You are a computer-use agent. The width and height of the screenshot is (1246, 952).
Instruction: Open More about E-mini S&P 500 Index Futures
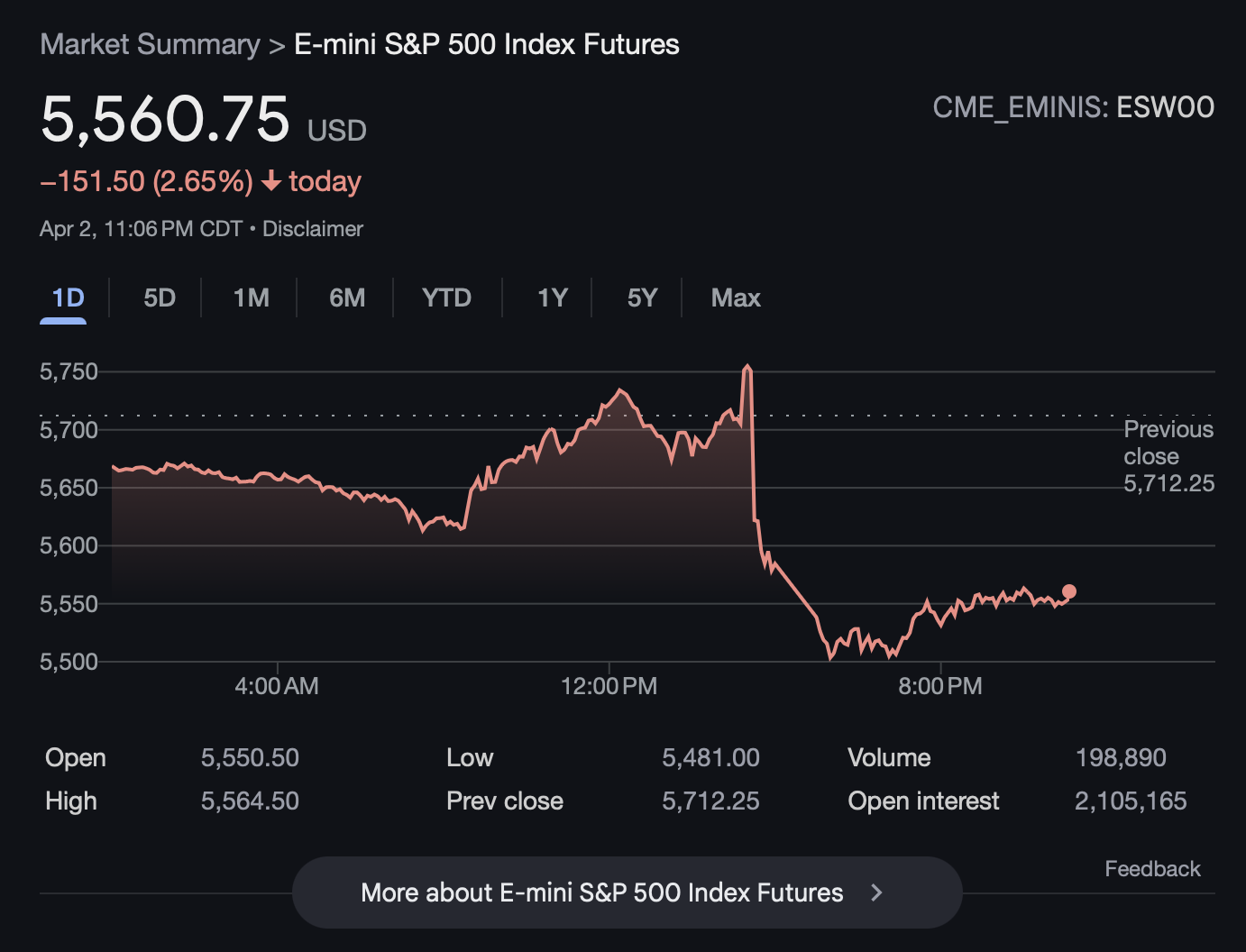(x=601, y=892)
